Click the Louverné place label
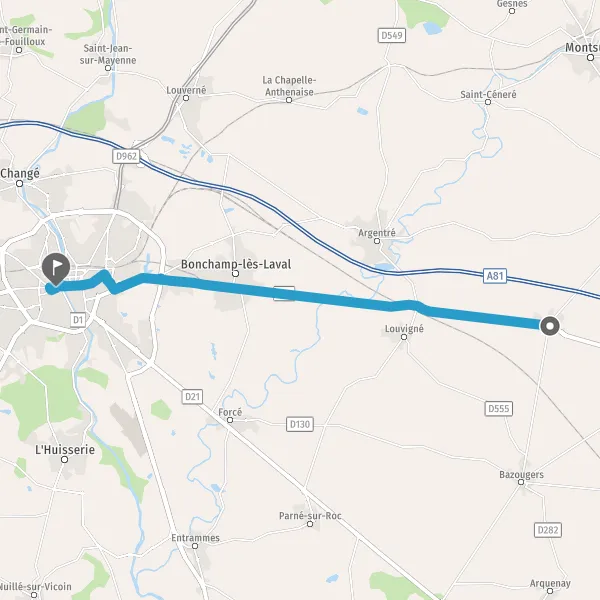This screenshot has height=600, width=600. [186, 90]
